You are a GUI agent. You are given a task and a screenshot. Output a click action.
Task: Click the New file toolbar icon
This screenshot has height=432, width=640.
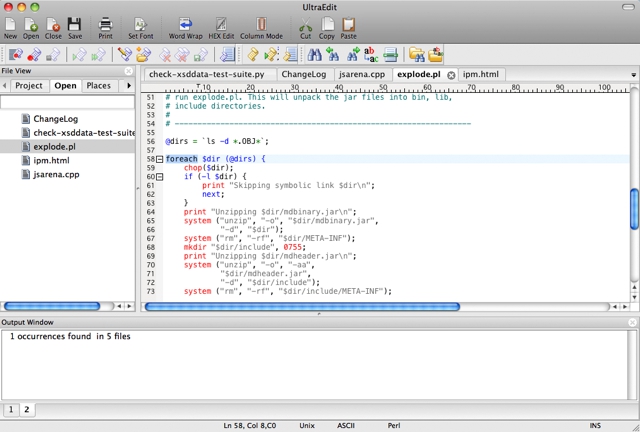coord(10,24)
